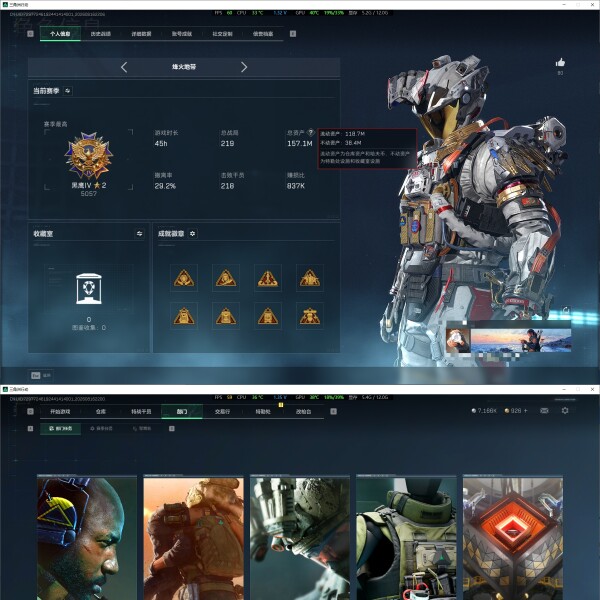Viewport: 600px width, 600px height.
Task: Open card showing helmeted gas-mask soldier
Action: (300, 537)
